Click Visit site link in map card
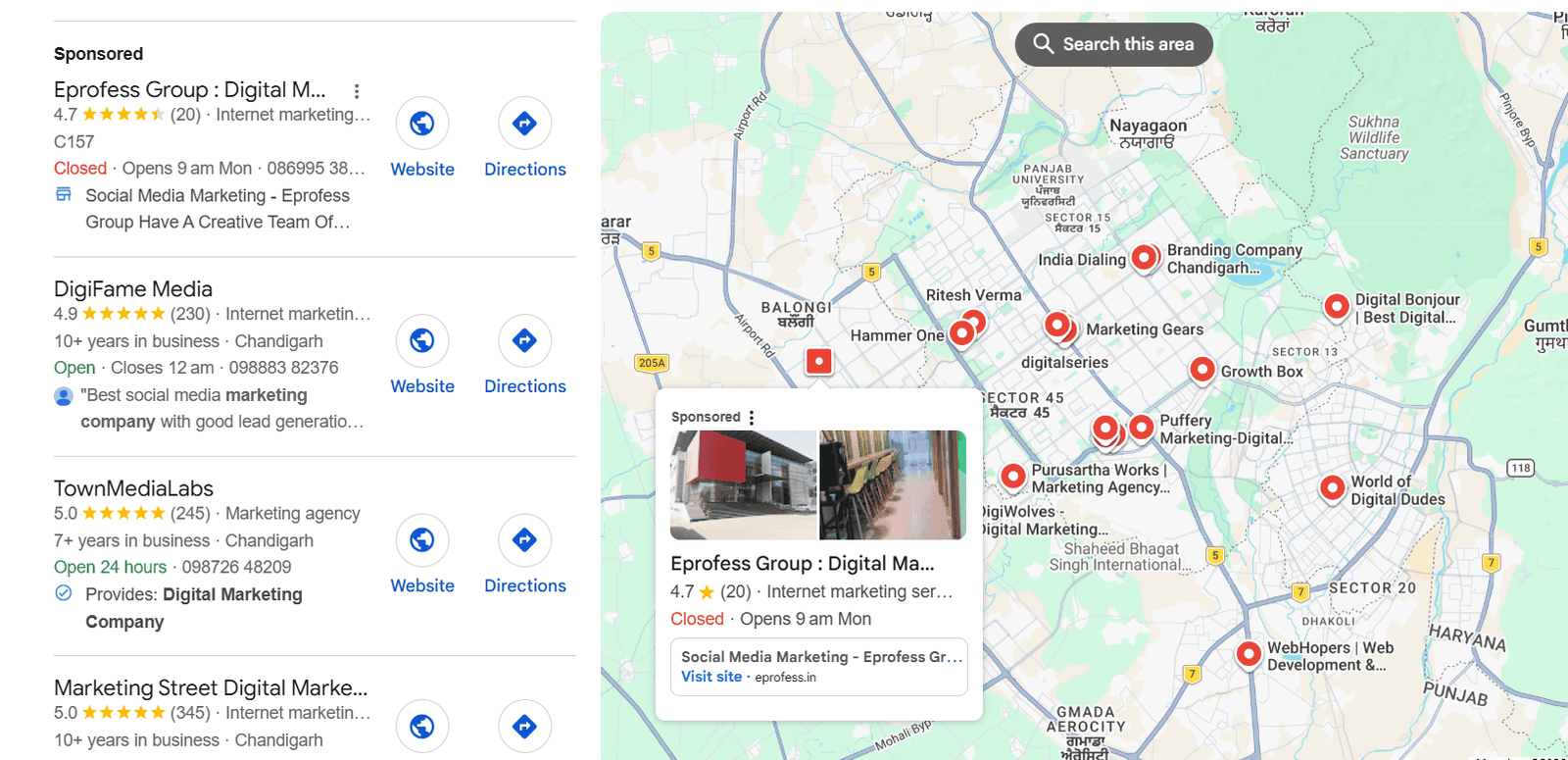1568x760 pixels. point(711,677)
